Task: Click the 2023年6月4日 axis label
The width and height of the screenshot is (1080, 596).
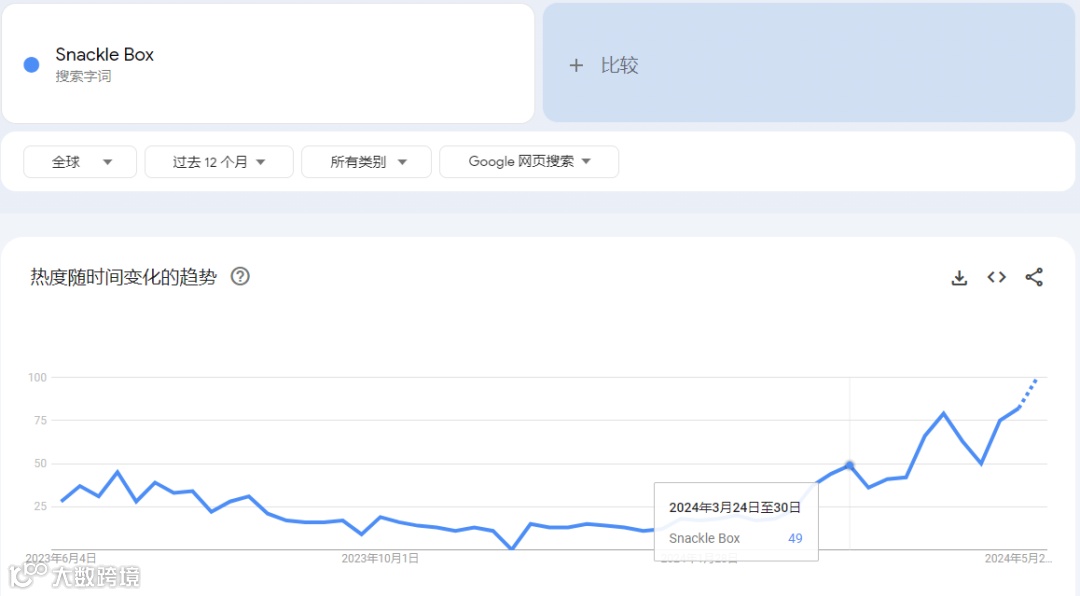Action: click(x=61, y=558)
